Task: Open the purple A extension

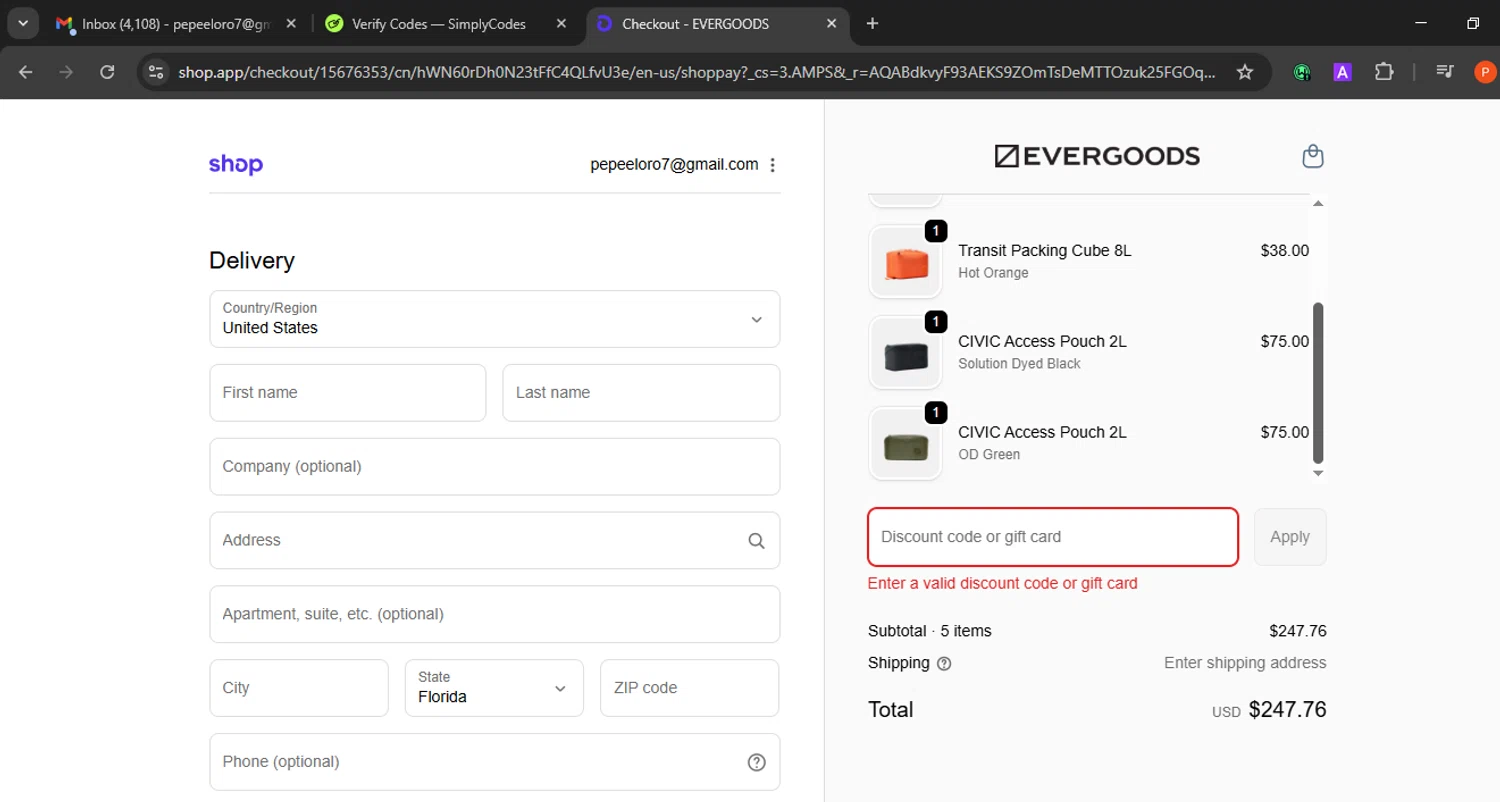Action: point(1343,72)
